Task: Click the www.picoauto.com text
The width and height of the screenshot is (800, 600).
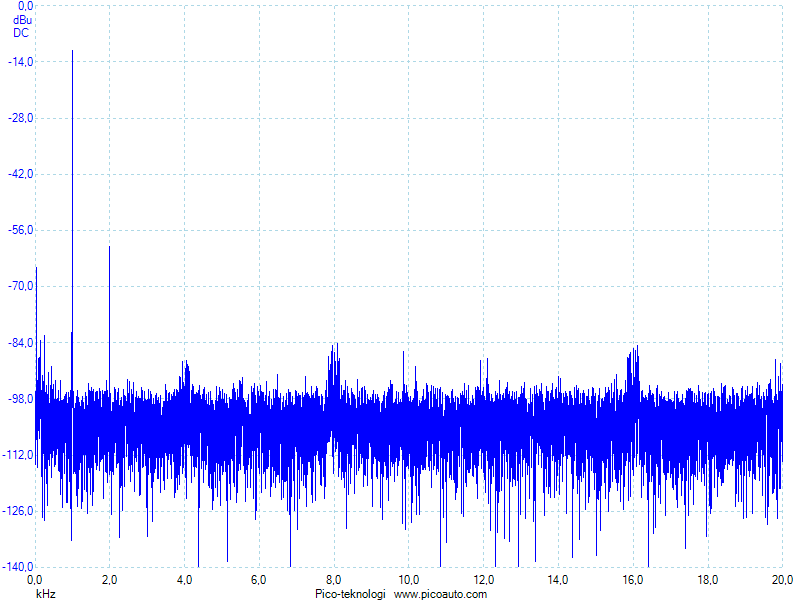Action: coord(440,594)
